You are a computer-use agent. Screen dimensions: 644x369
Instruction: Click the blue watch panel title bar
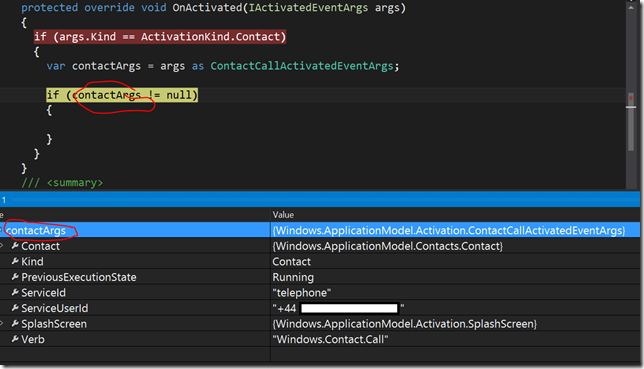click(x=320, y=200)
